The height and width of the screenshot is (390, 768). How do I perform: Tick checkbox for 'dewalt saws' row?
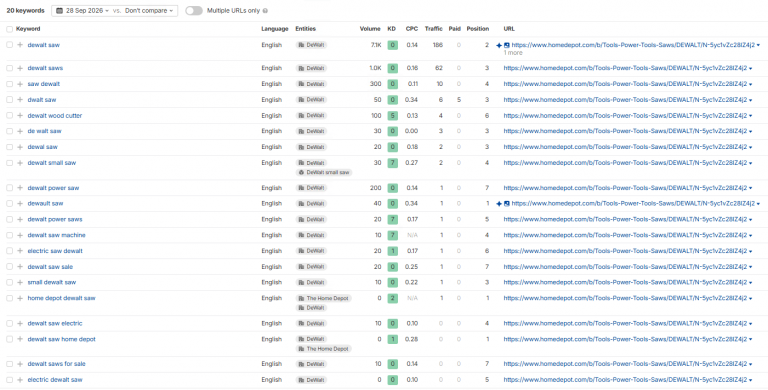[9, 68]
